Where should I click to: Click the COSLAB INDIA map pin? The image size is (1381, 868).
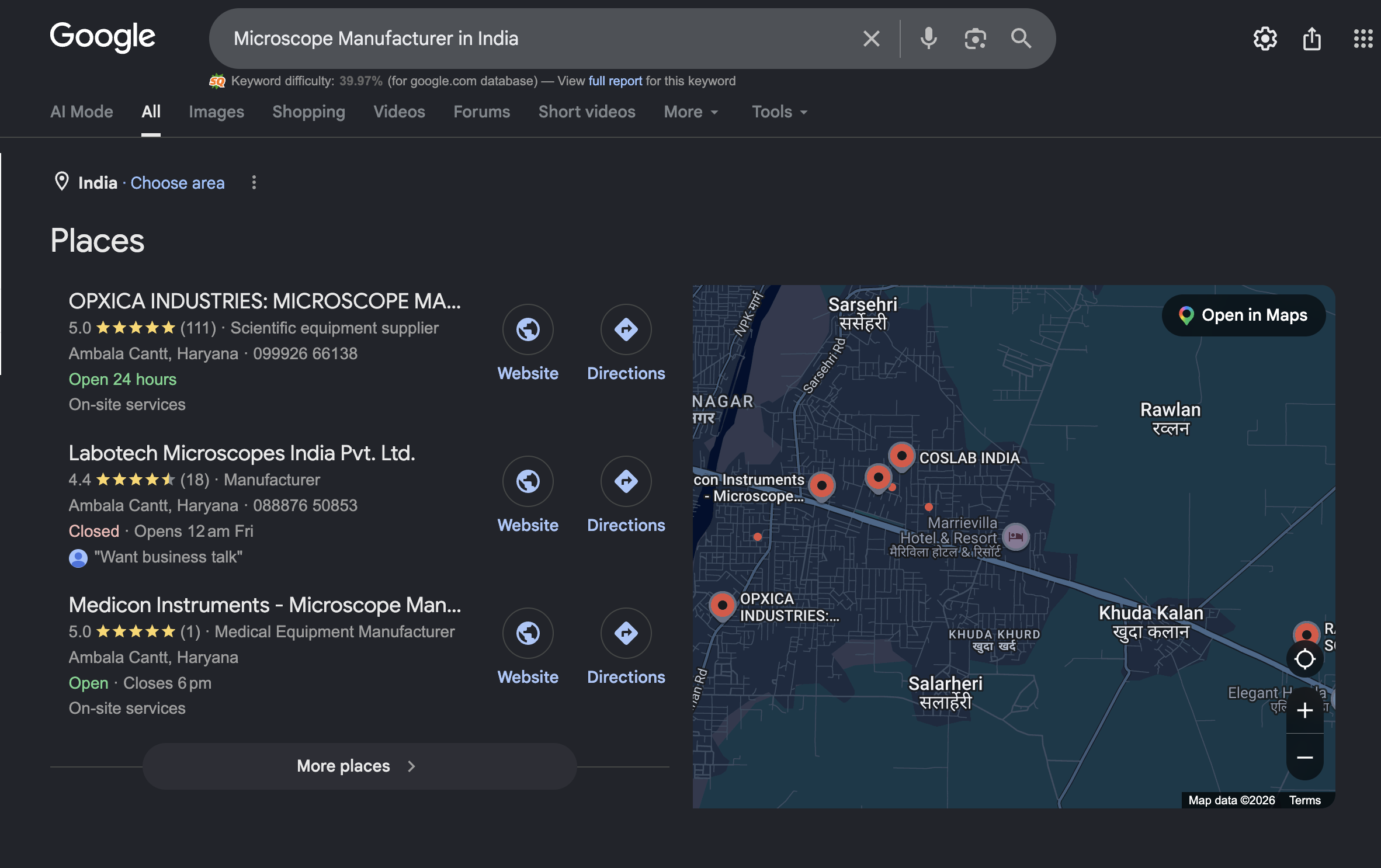click(901, 456)
